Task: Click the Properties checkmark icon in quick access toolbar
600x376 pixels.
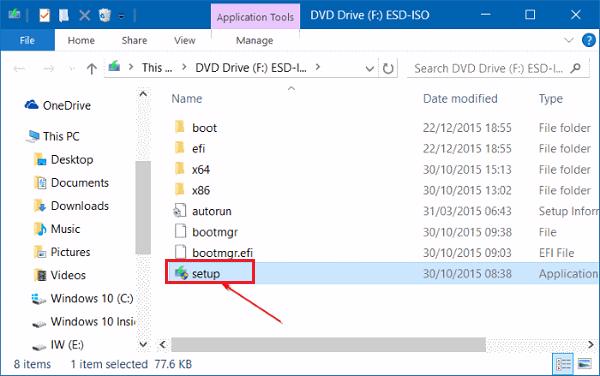Action: [45, 15]
